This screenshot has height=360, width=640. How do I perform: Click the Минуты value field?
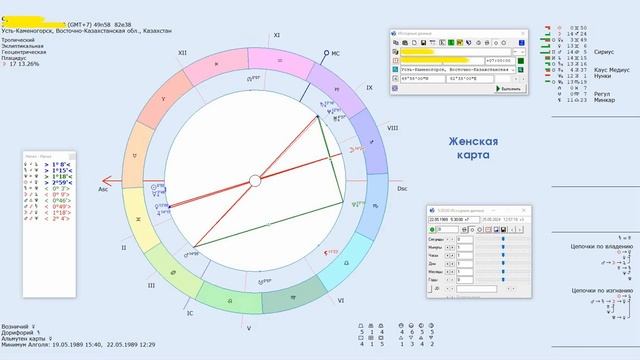coord(465,247)
